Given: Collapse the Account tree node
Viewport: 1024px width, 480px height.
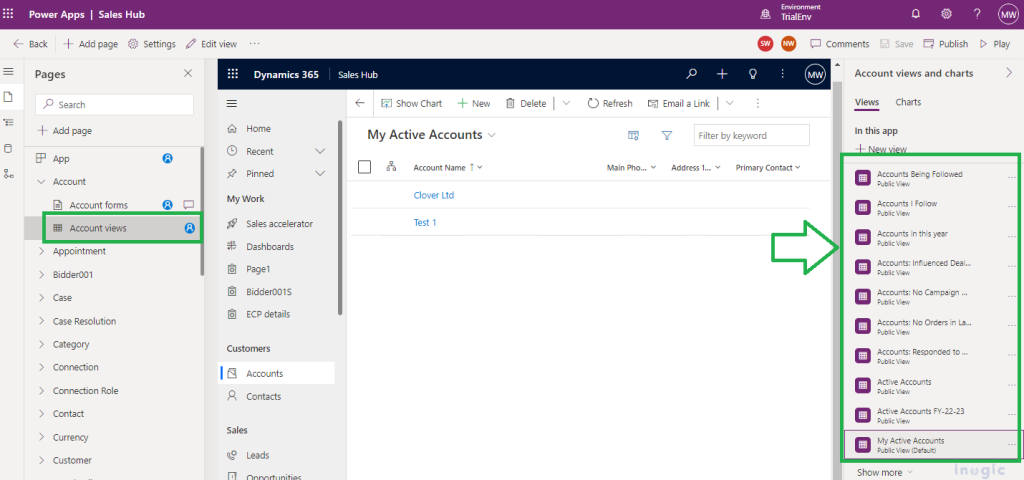Looking at the screenshot, I should click(x=41, y=182).
